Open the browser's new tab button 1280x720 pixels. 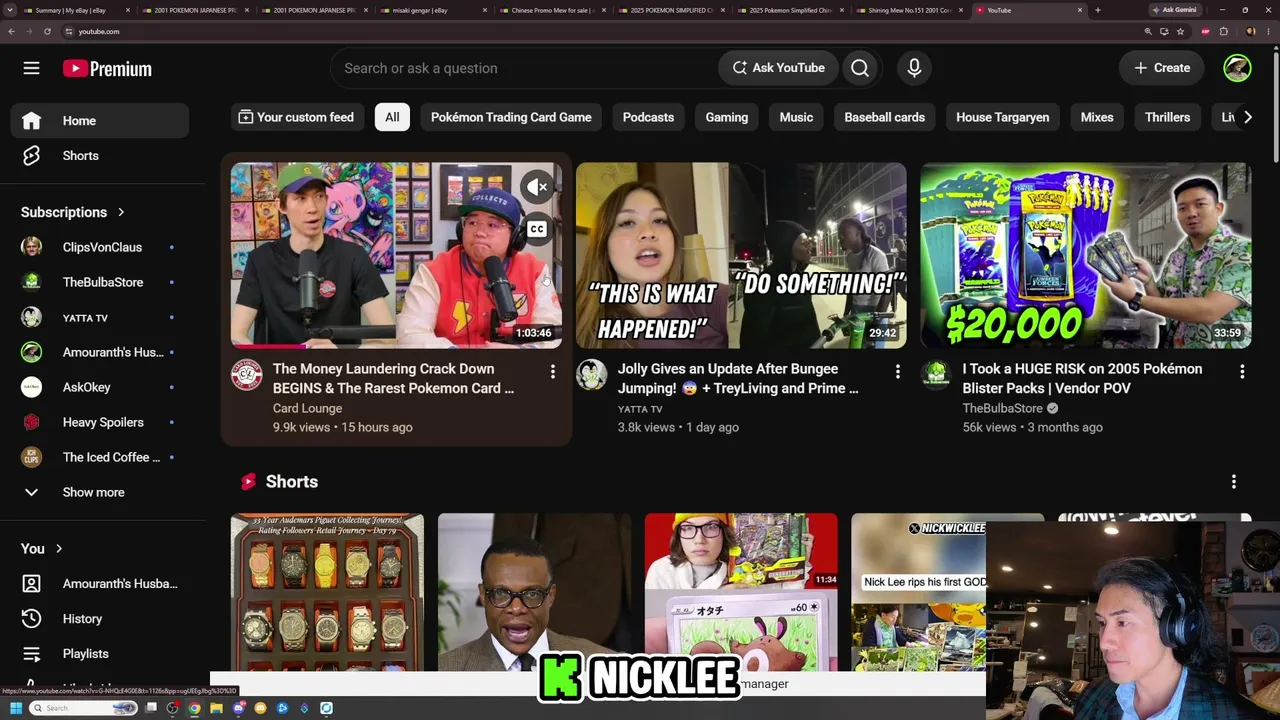click(1097, 10)
